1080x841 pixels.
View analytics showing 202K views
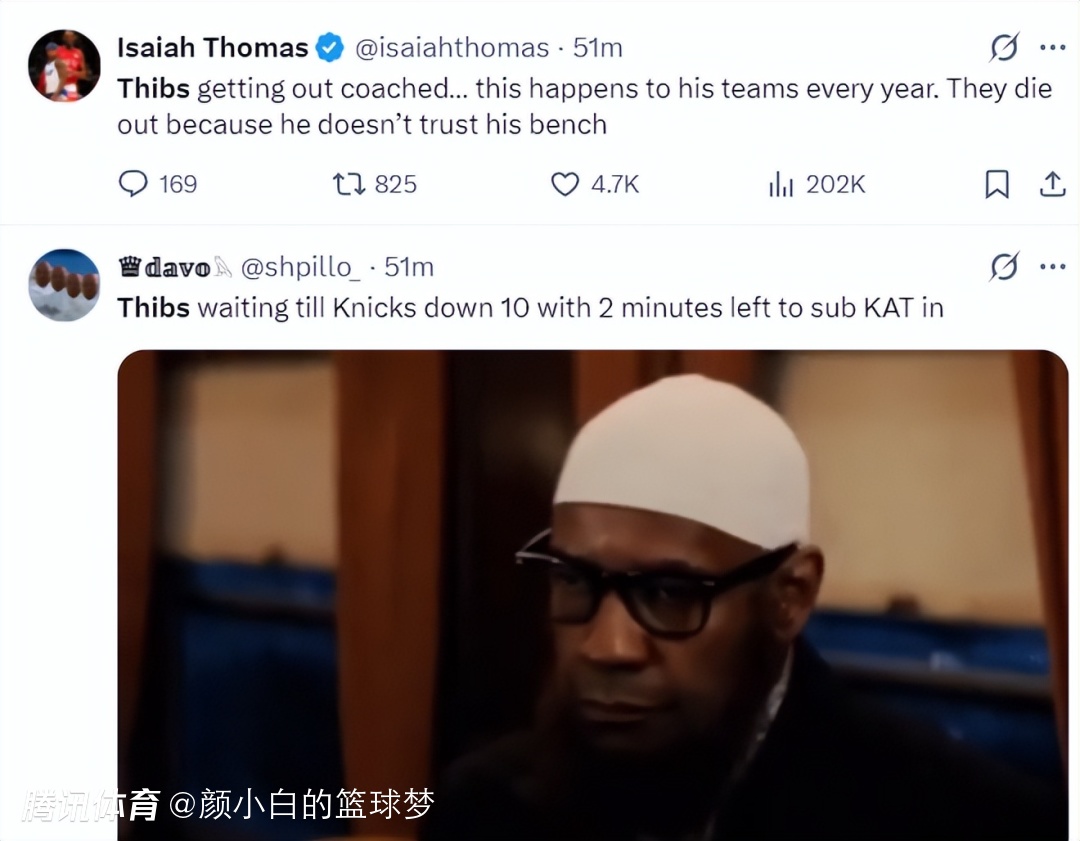pyautogui.click(x=817, y=184)
